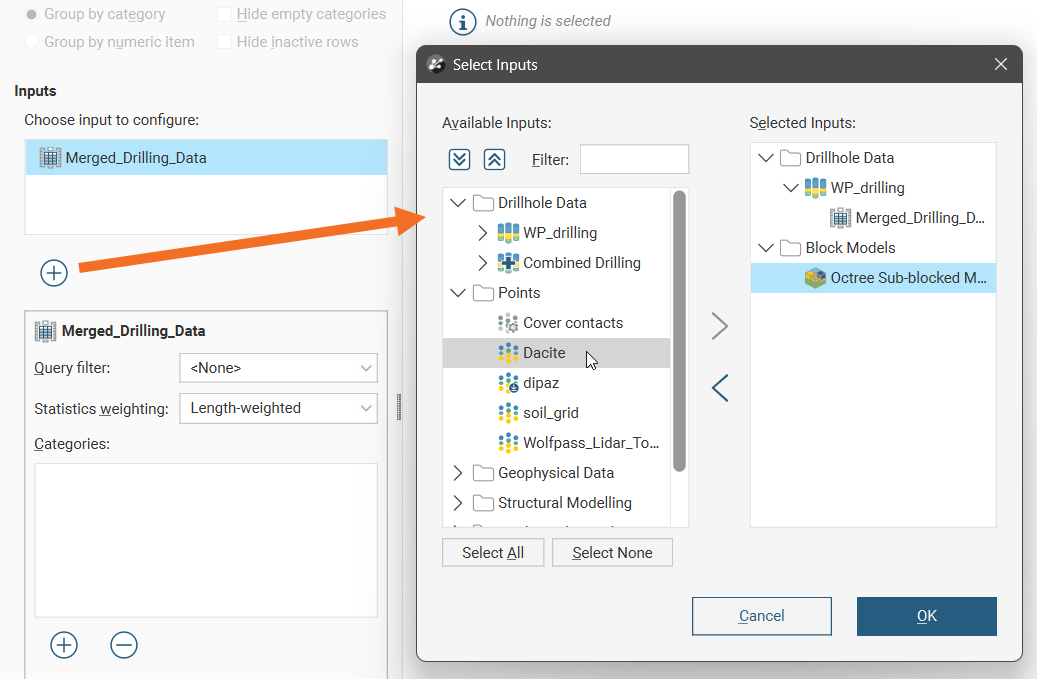Click the left arrow to remove input
Screen dimensions: 1037x679
720,388
